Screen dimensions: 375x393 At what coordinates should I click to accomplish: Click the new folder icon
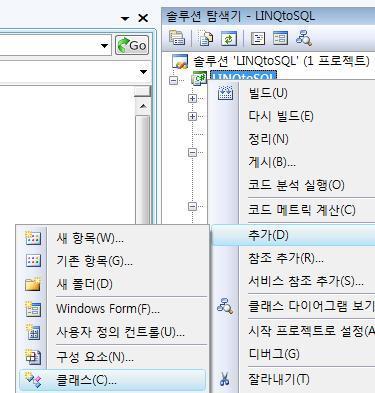tap(33, 284)
